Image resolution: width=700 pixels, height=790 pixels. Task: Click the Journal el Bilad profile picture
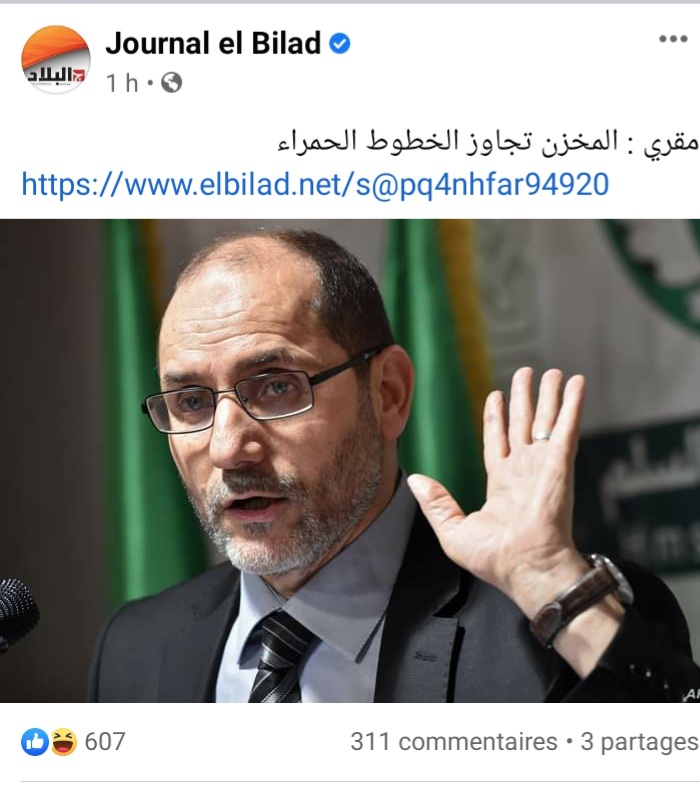point(55,59)
